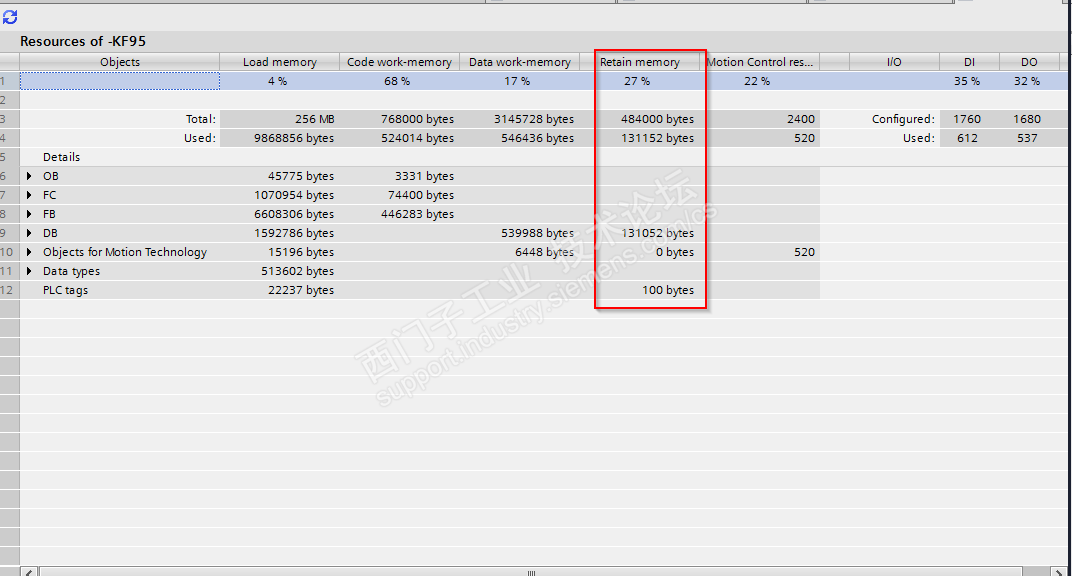Click the 45775 bytes OB load cell

point(280,176)
